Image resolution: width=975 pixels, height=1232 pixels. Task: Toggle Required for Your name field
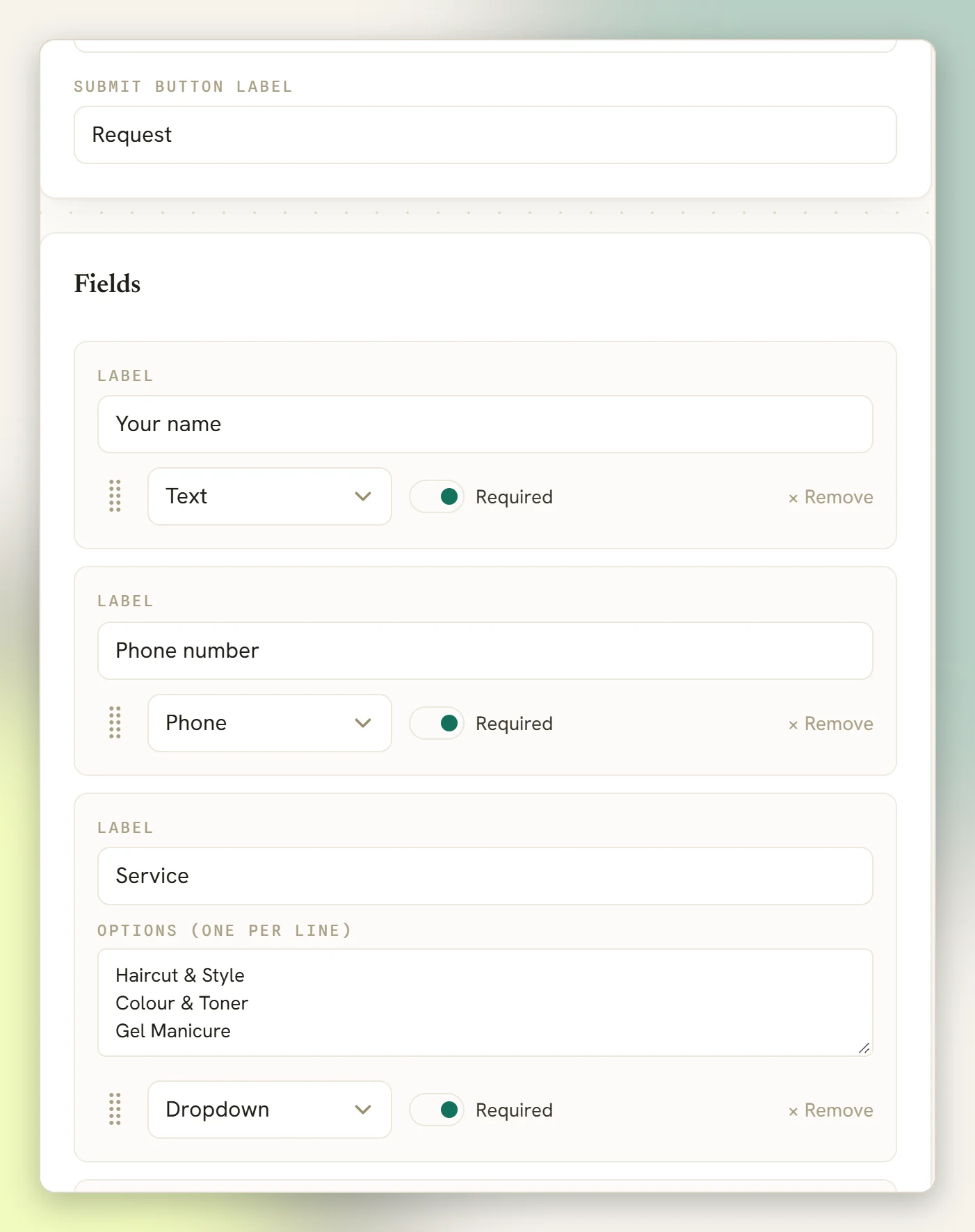tap(437, 496)
